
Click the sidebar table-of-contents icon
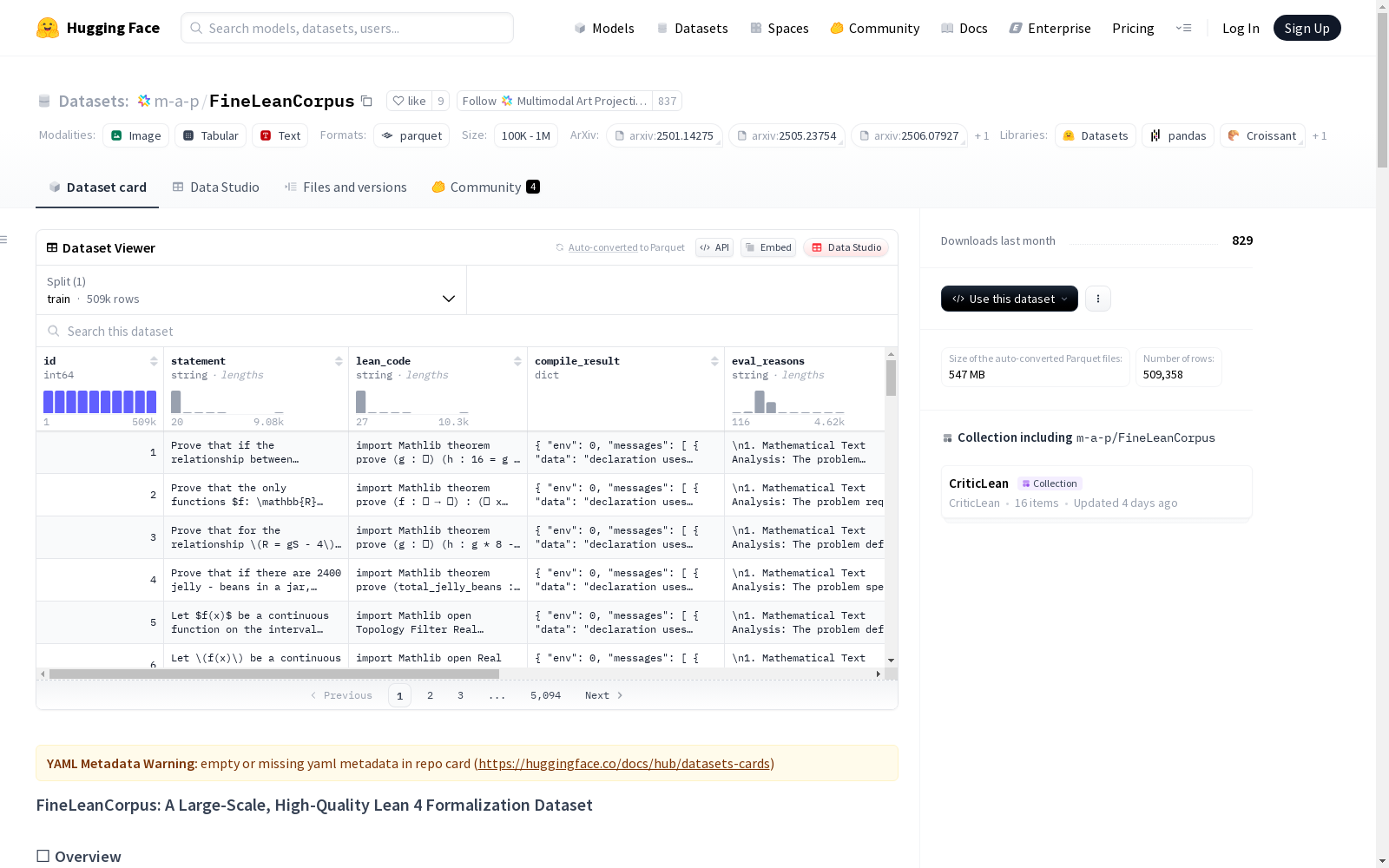(4, 240)
